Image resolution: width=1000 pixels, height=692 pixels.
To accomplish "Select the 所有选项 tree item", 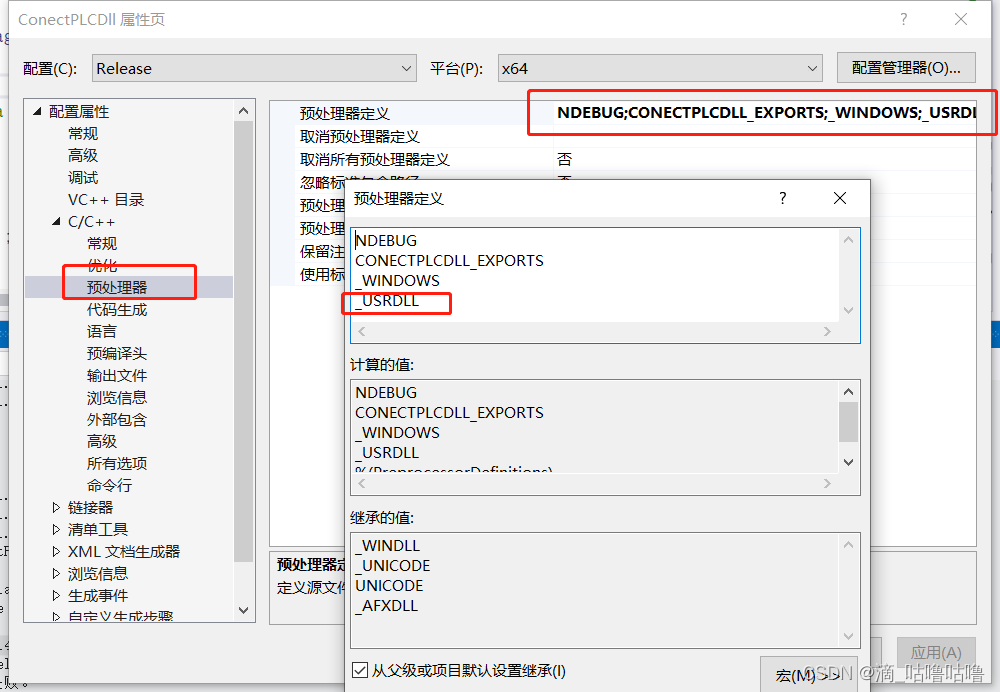I will [x=117, y=463].
